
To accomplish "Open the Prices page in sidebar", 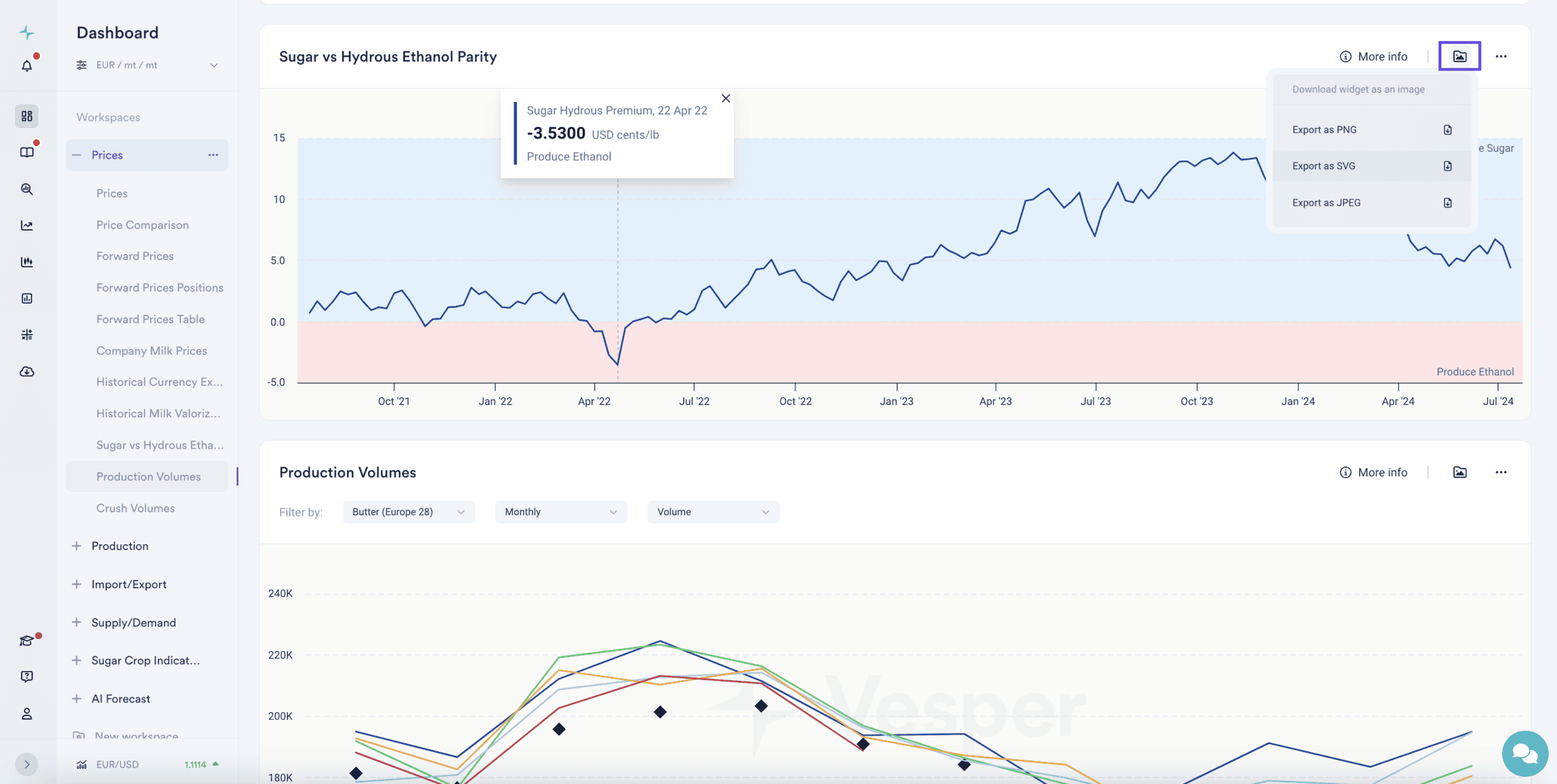I will (112, 193).
